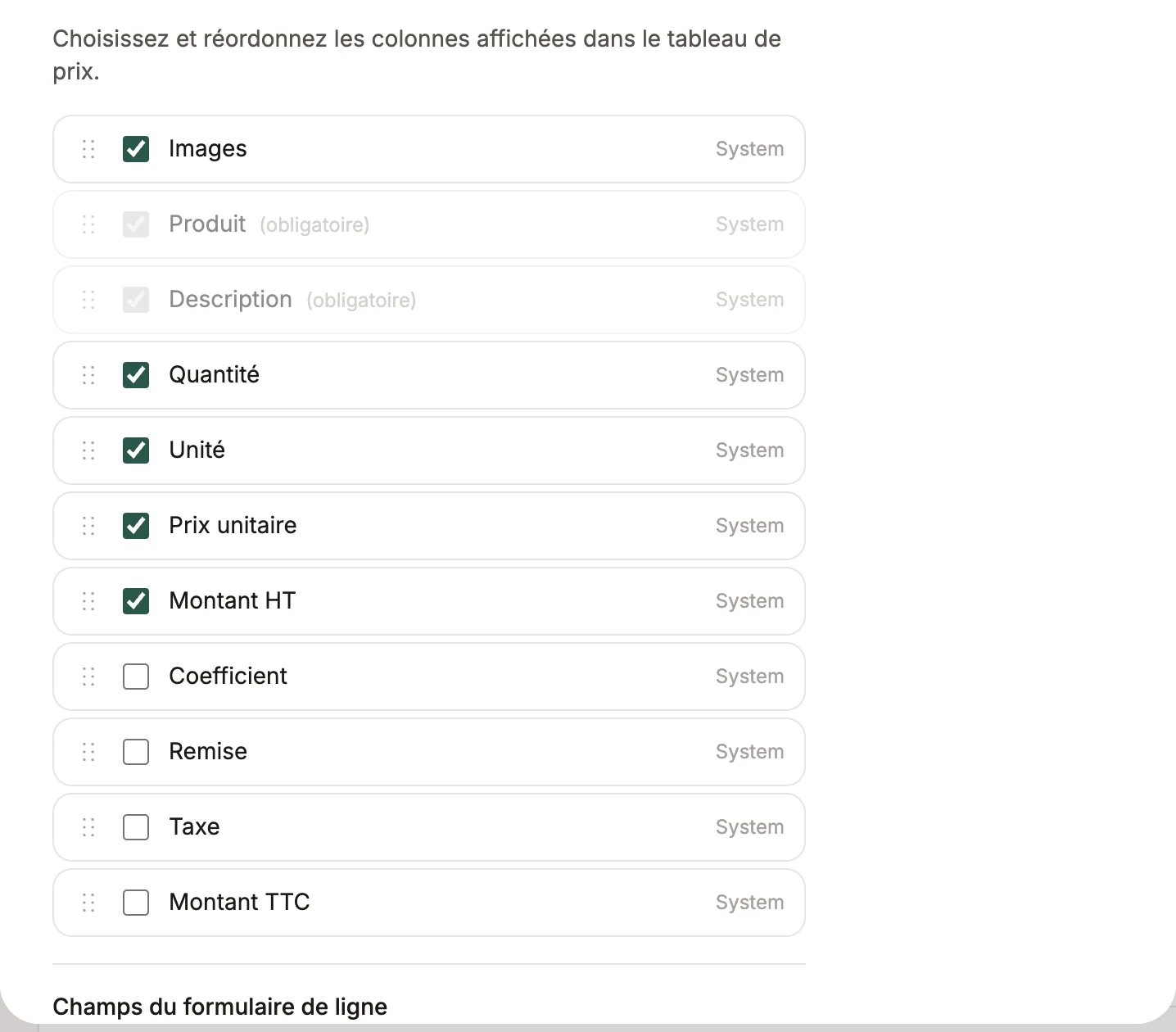
Task: Click the disabled Produit checkbox
Action: click(136, 224)
